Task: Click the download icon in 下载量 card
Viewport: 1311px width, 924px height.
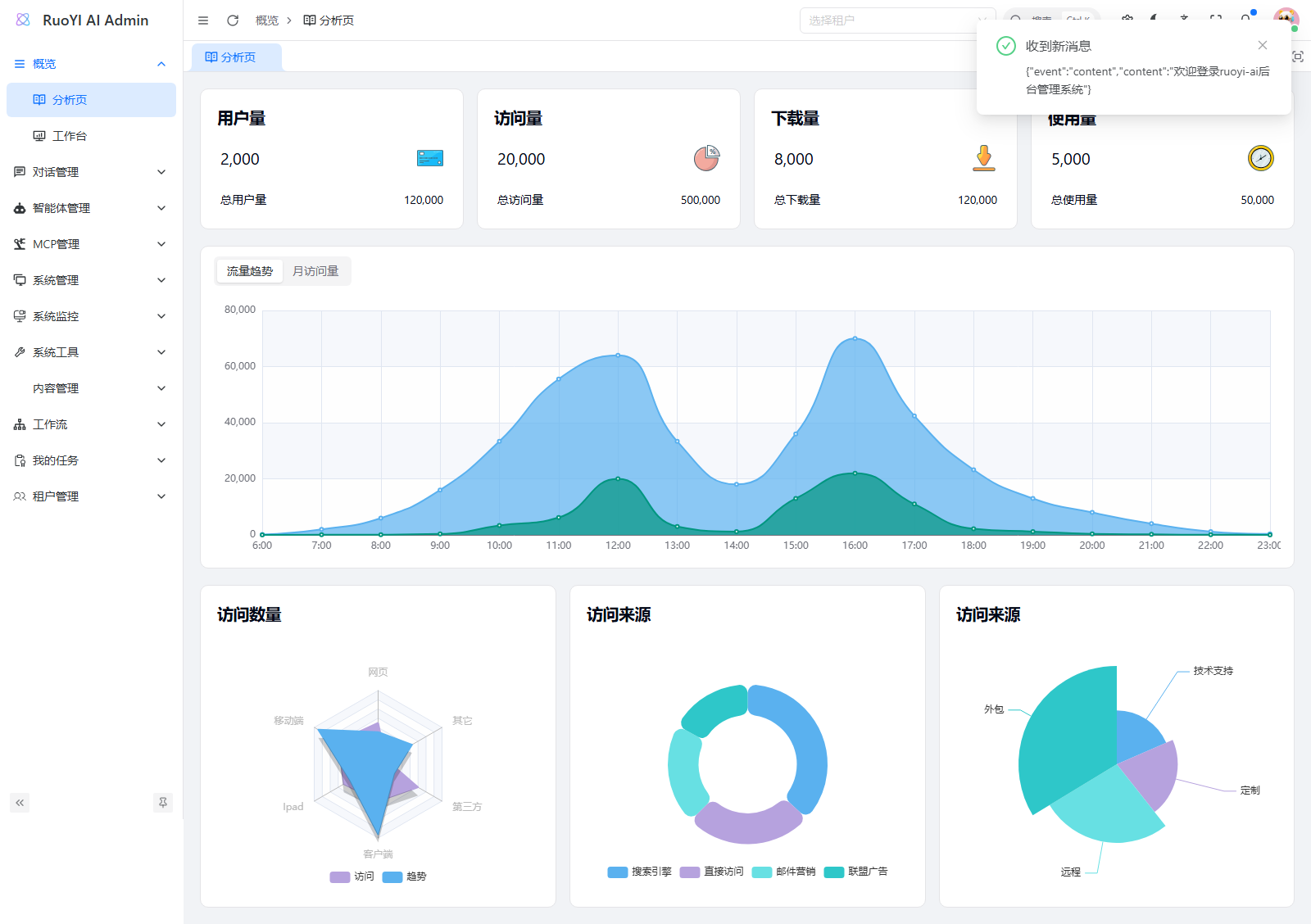Action: 983,158
